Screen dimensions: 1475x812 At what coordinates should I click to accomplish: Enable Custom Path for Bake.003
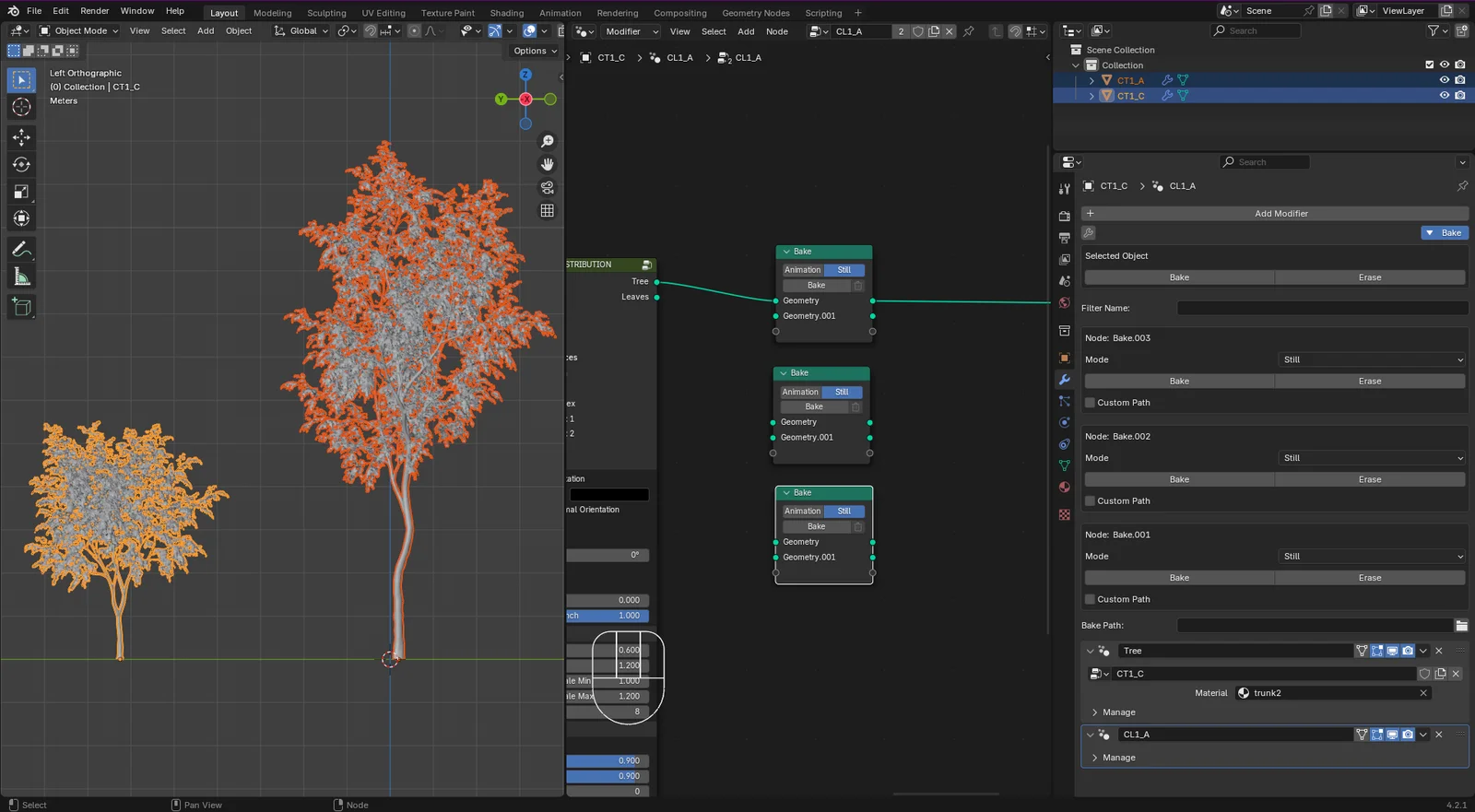click(x=1091, y=403)
